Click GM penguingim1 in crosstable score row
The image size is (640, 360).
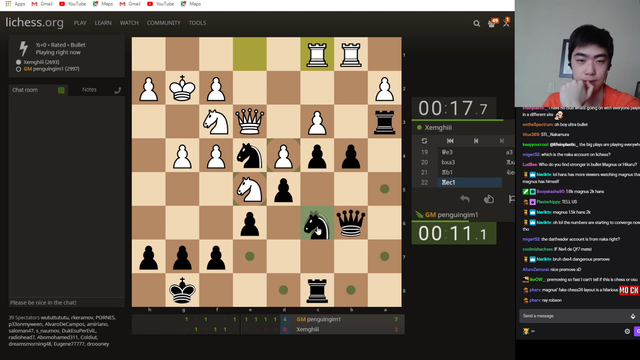click(x=318, y=319)
